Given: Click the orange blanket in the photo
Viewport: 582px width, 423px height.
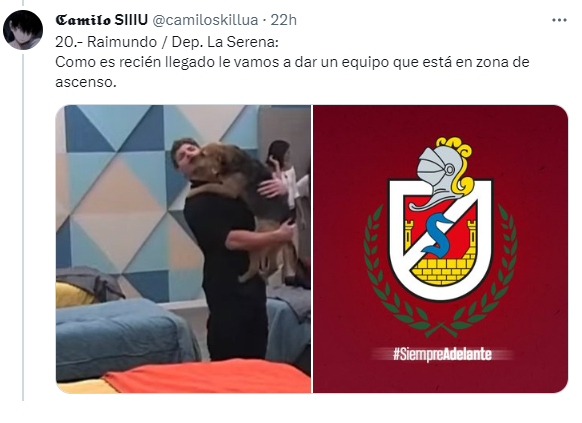Looking at the screenshot, I should (x=208, y=376).
